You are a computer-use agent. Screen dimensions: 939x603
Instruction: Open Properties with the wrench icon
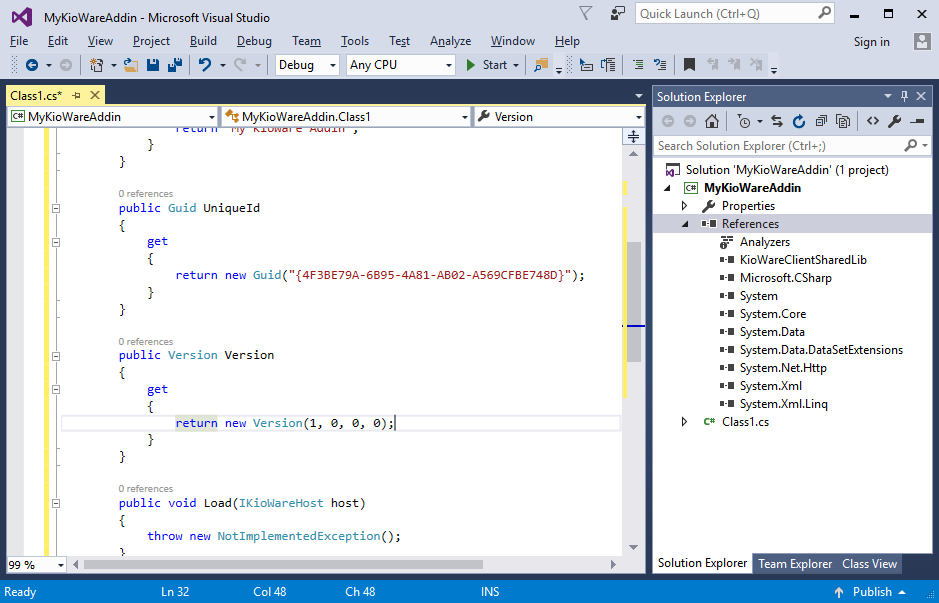(x=895, y=122)
